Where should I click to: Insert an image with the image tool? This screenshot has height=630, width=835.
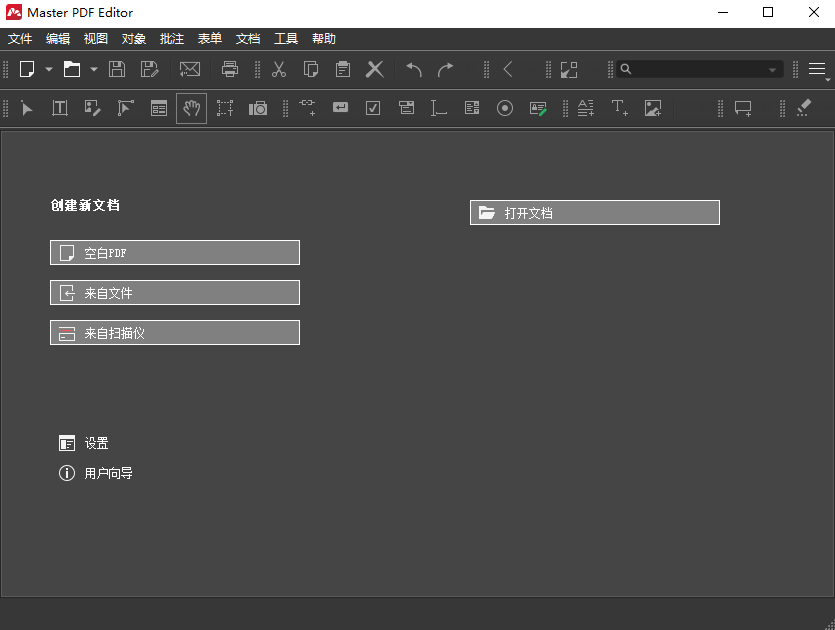pyautogui.click(x=652, y=108)
